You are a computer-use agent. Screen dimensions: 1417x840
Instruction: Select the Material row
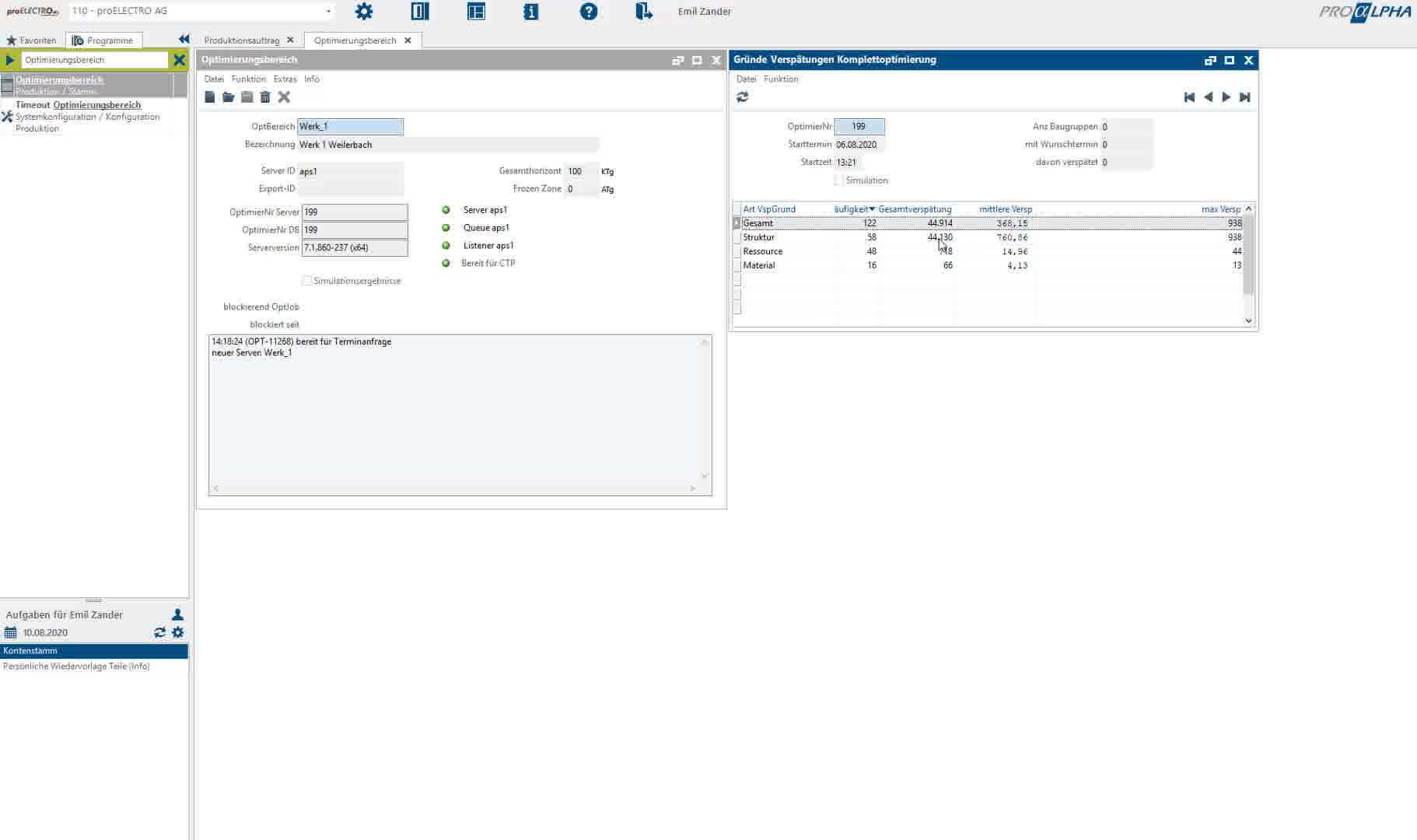click(992, 265)
